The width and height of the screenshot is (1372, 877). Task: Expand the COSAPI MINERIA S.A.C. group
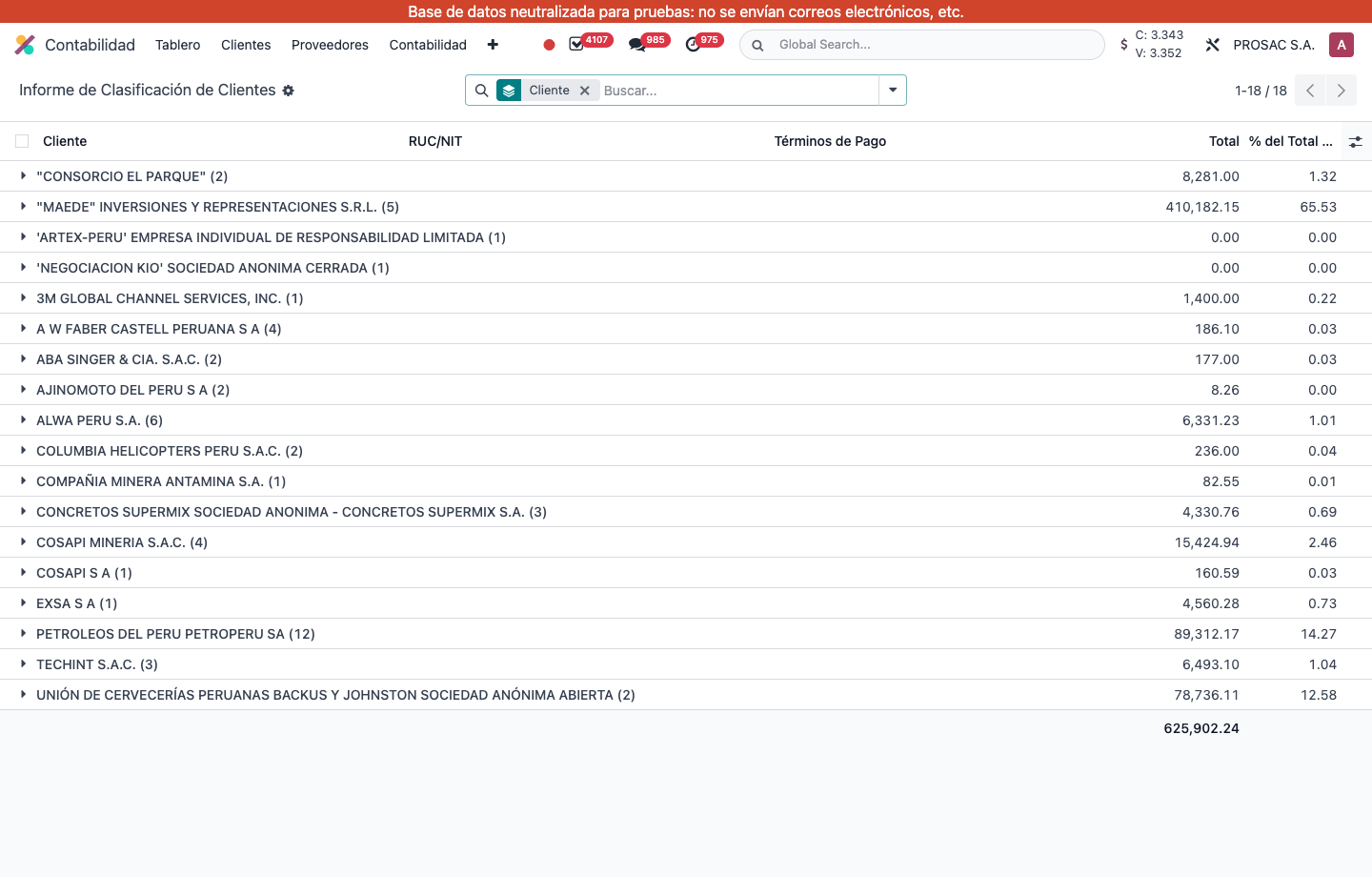tap(23, 542)
